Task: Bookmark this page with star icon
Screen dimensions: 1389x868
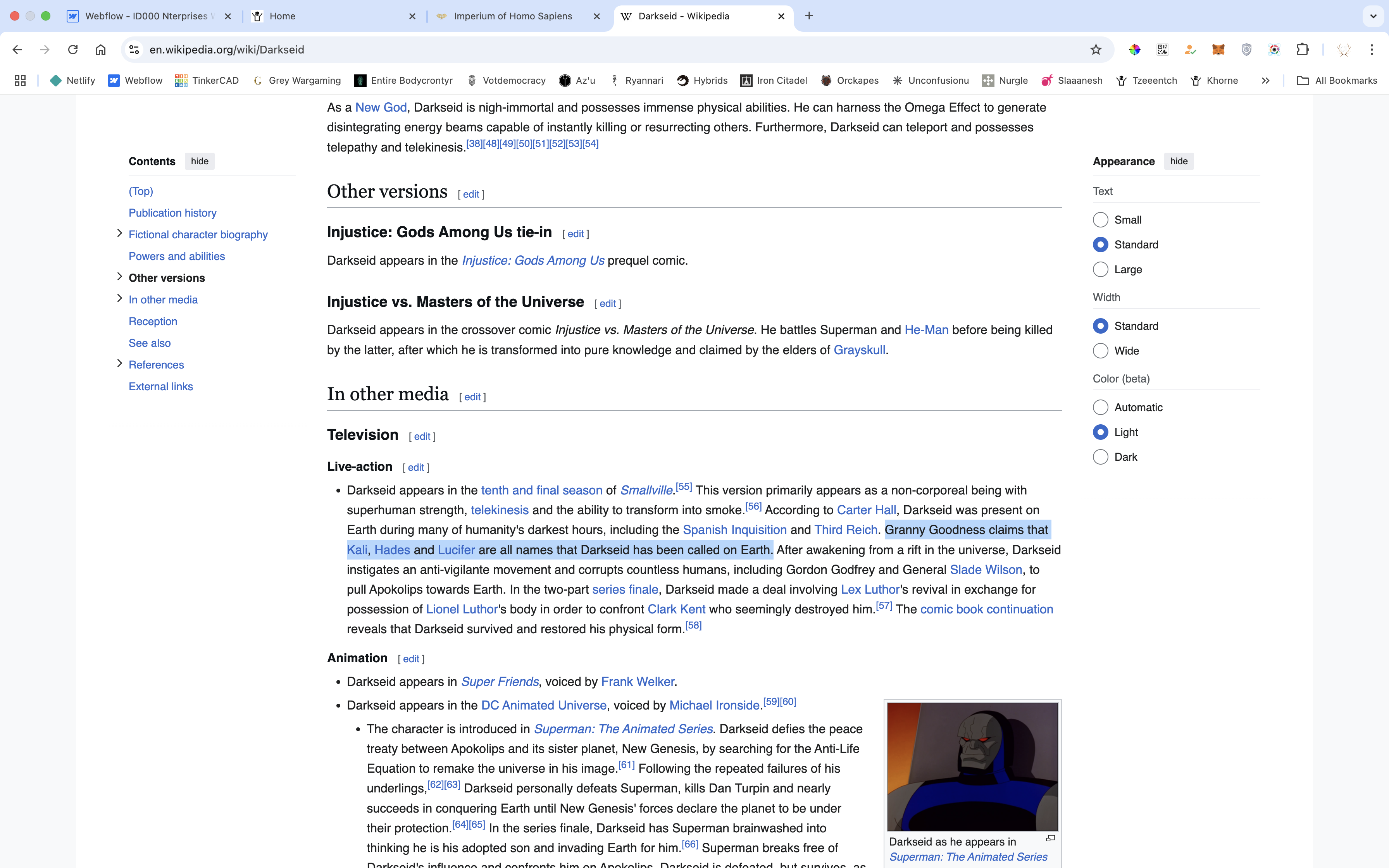Action: [x=1096, y=49]
